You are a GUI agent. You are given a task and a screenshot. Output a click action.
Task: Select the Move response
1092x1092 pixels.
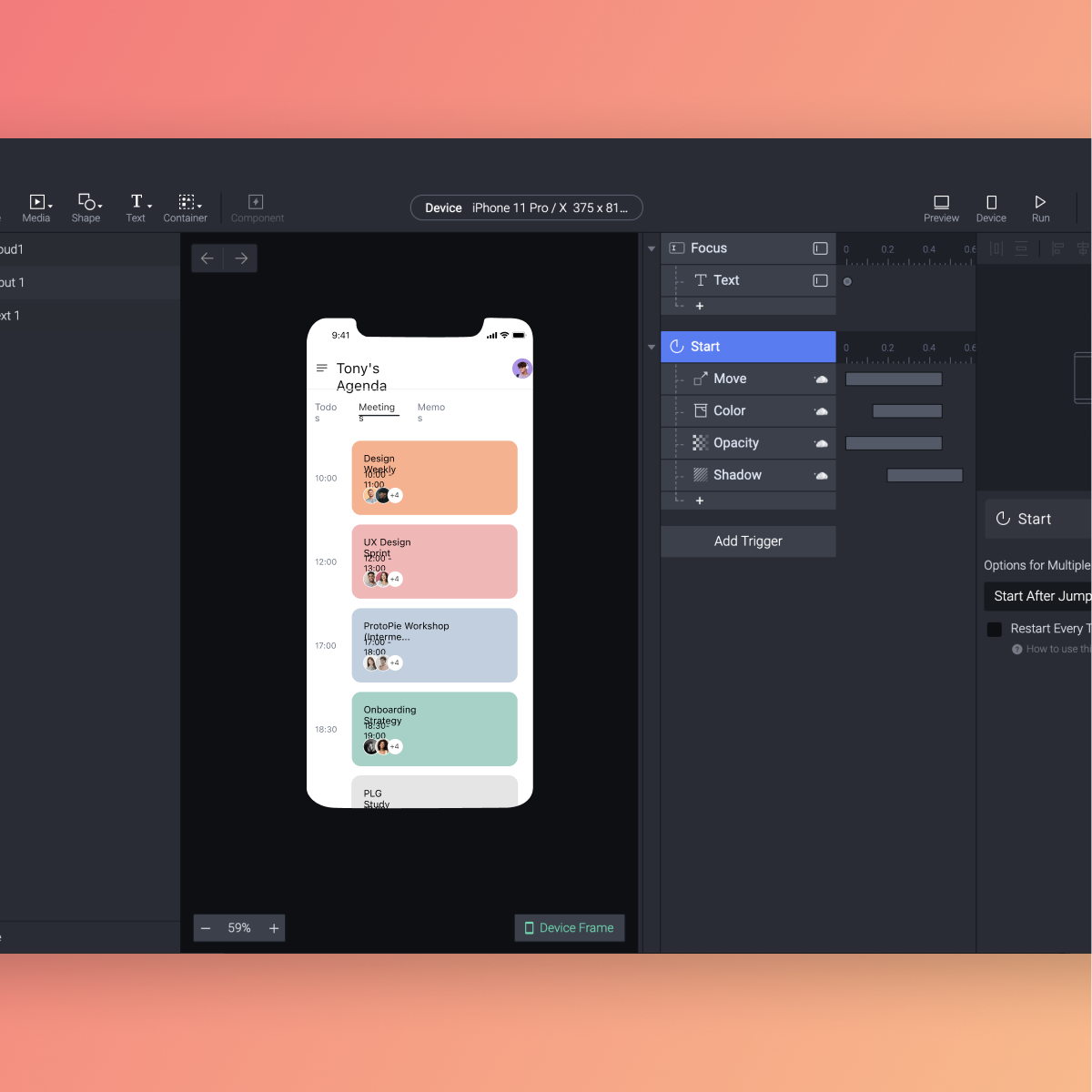point(748,379)
